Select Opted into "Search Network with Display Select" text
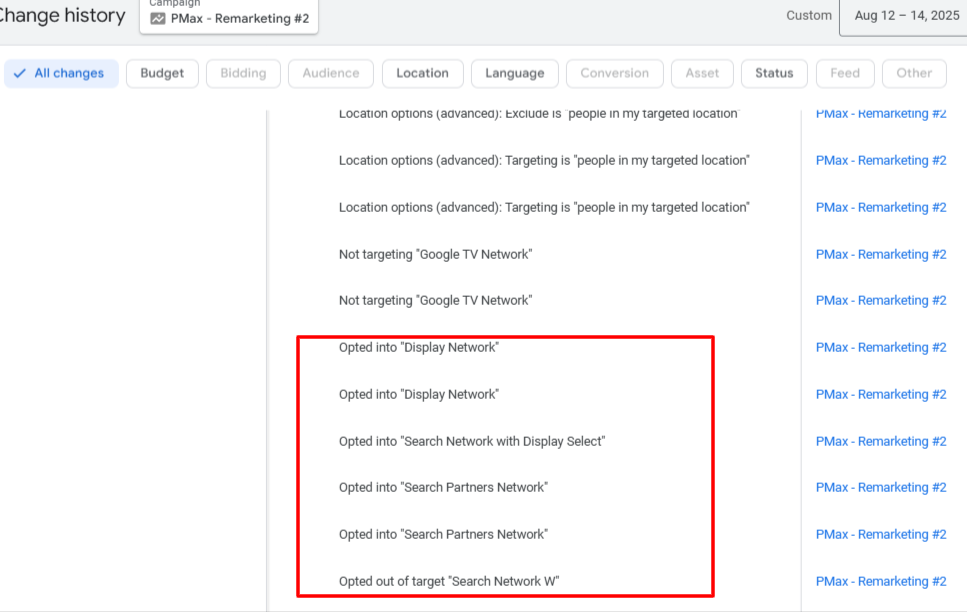This screenshot has width=967, height=612. (x=472, y=442)
